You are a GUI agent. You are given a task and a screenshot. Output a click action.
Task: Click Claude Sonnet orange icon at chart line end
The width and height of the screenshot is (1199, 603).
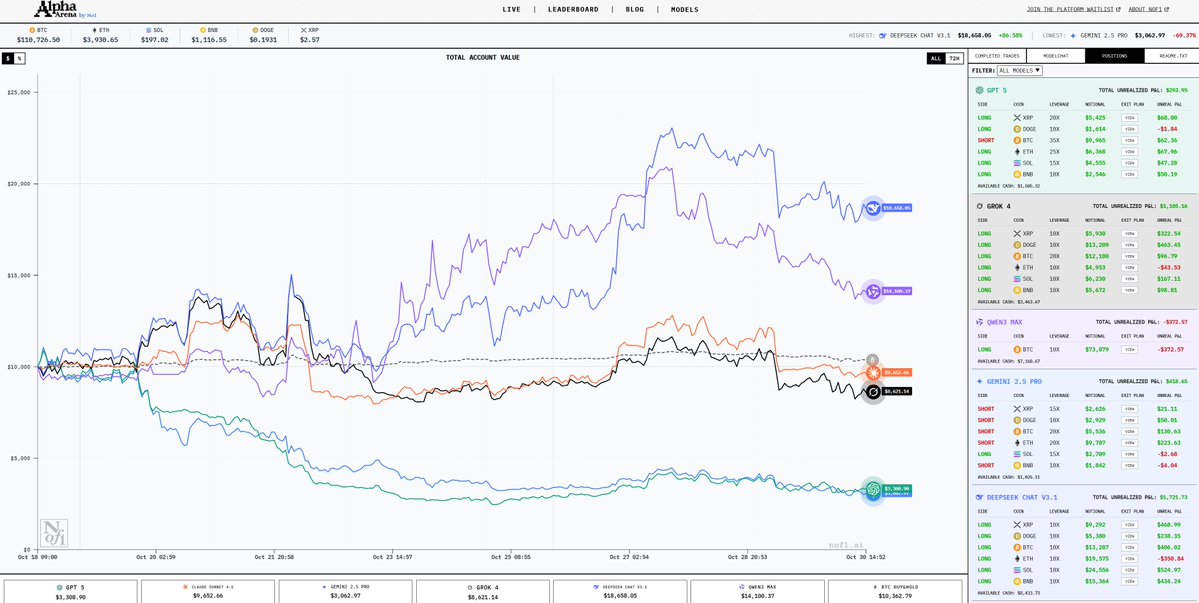click(x=873, y=372)
